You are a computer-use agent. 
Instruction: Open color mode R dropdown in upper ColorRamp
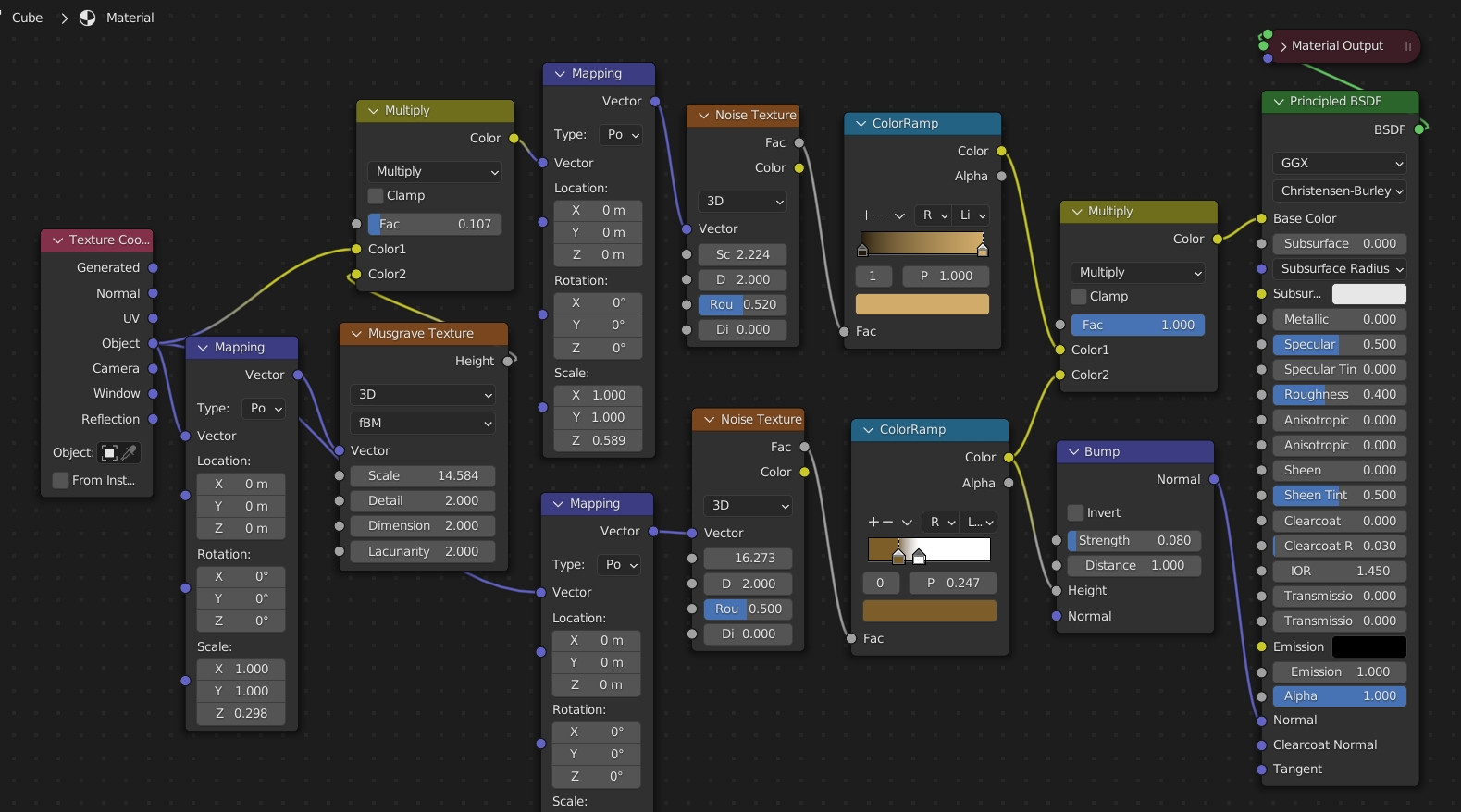(935, 215)
